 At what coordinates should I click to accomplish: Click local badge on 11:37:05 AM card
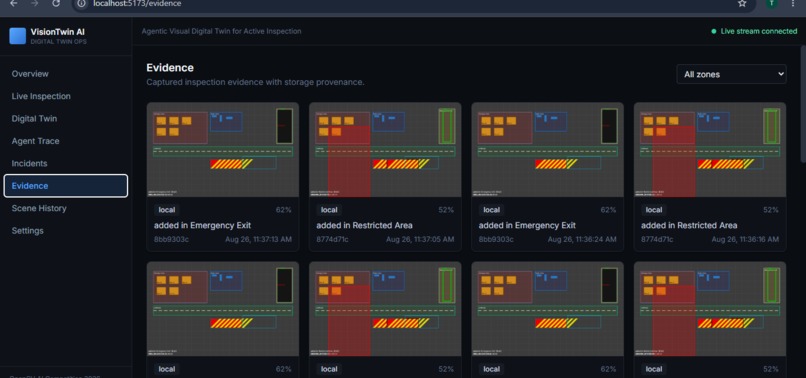click(329, 210)
